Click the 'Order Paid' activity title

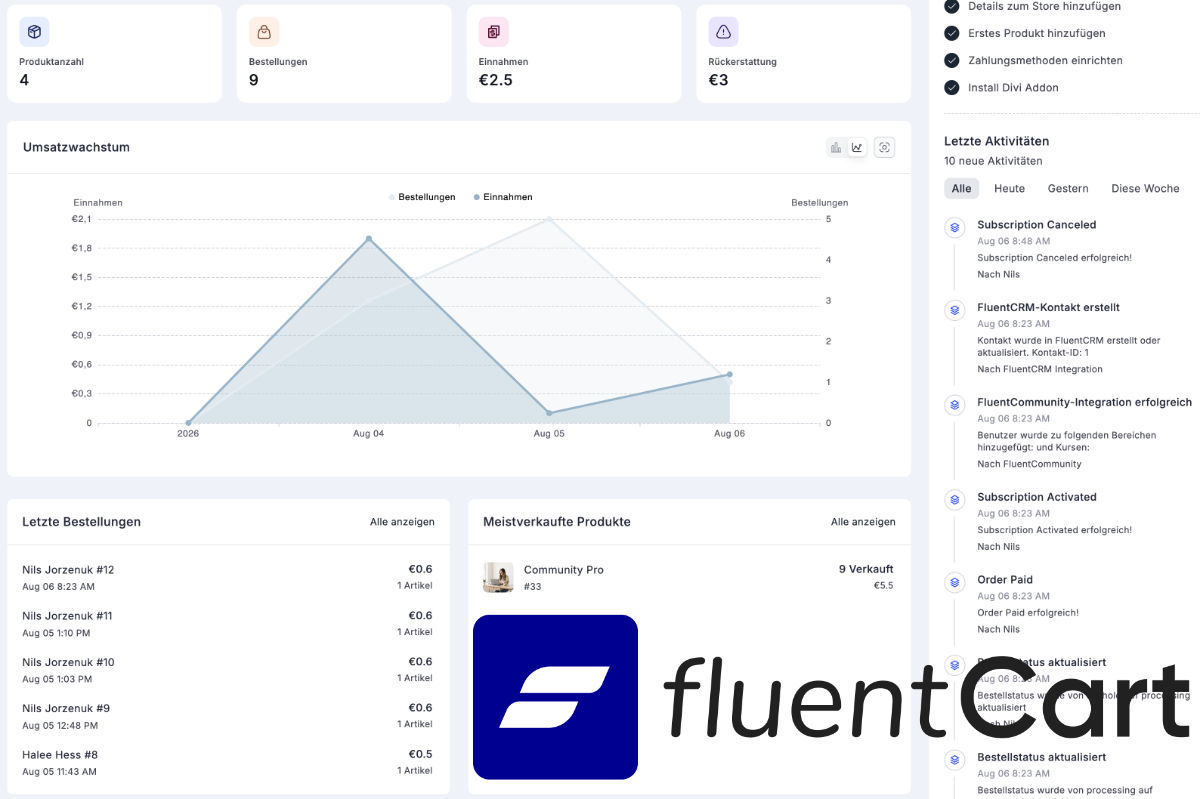tap(1005, 579)
